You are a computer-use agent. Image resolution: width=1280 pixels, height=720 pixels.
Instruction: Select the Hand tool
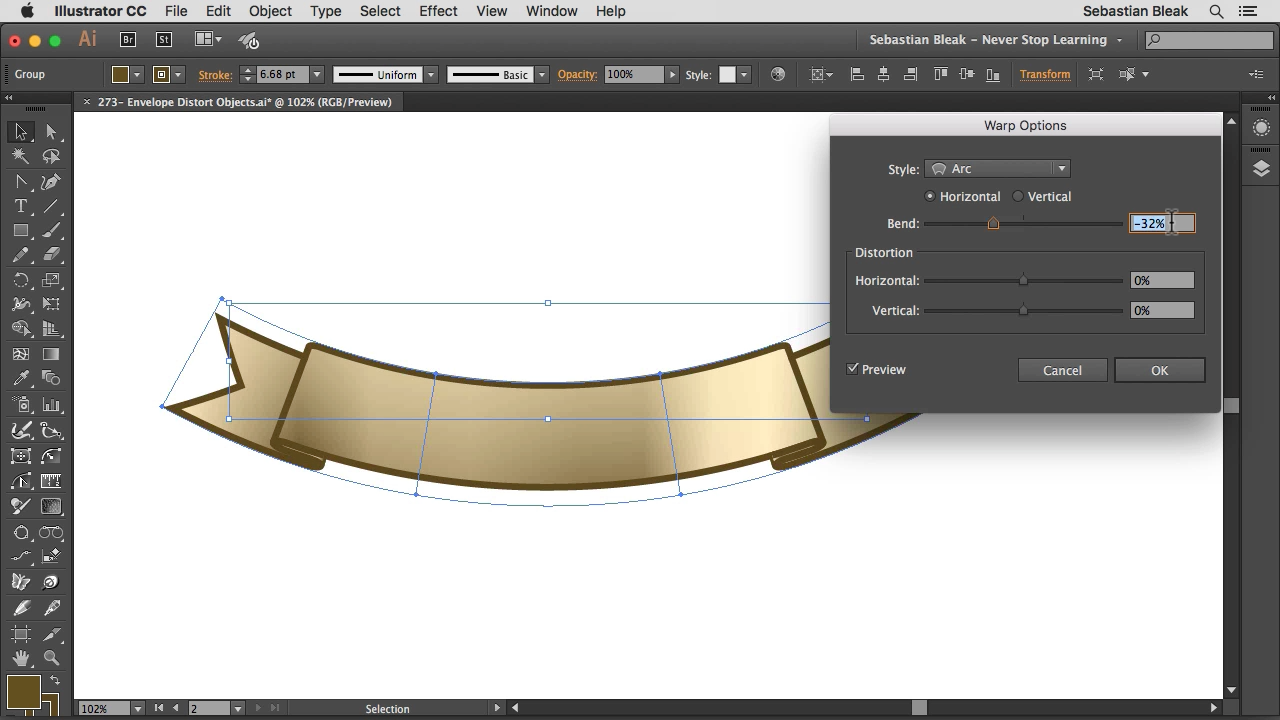[21, 658]
